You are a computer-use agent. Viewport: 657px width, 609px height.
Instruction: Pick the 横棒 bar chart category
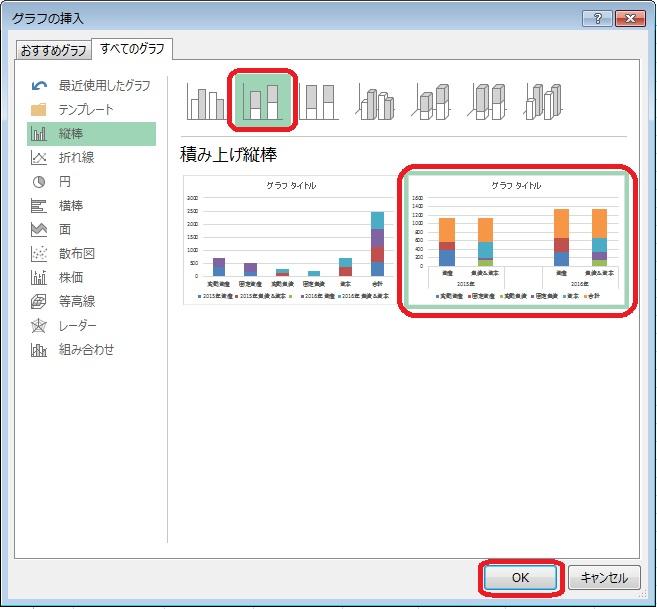tap(71, 206)
